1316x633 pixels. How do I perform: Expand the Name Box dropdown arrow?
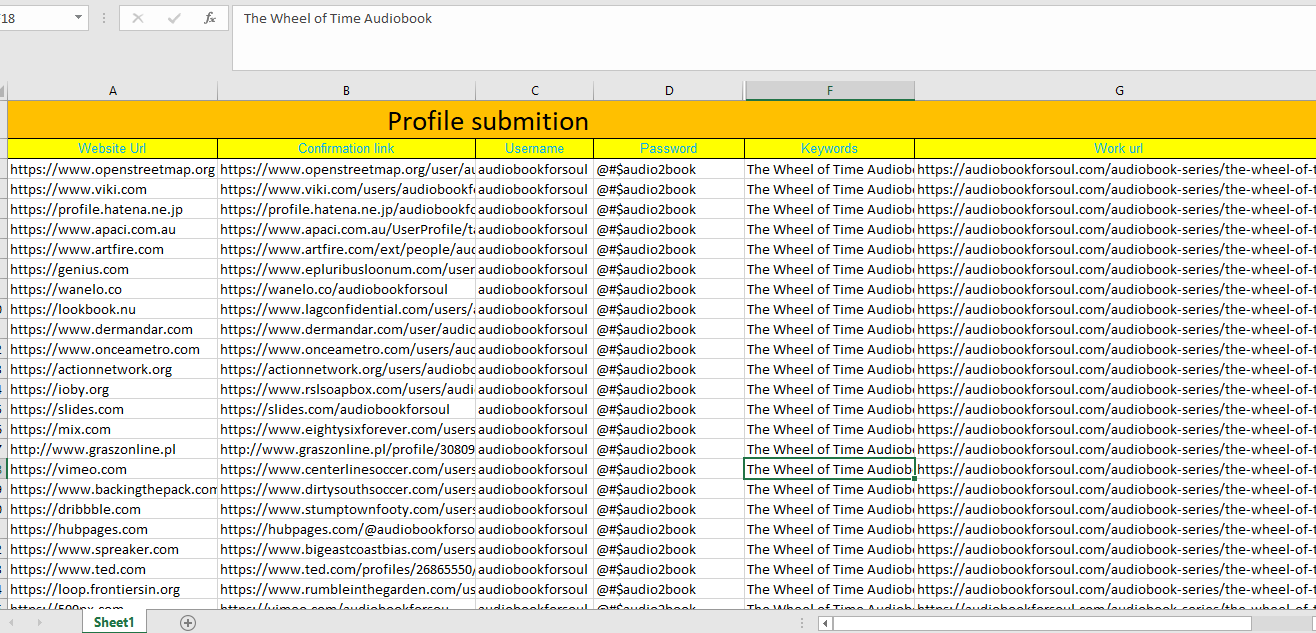[79, 18]
